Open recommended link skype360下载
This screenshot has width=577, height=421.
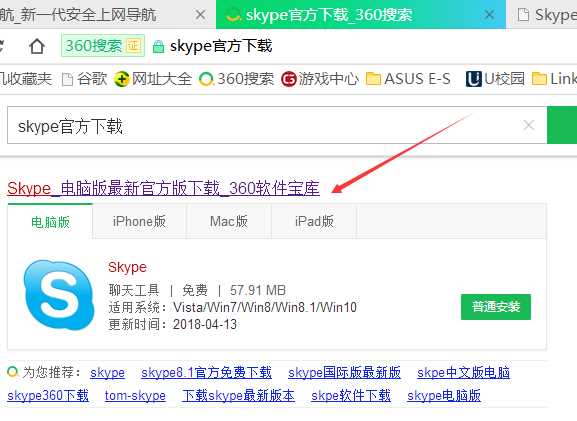click(x=48, y=396)
